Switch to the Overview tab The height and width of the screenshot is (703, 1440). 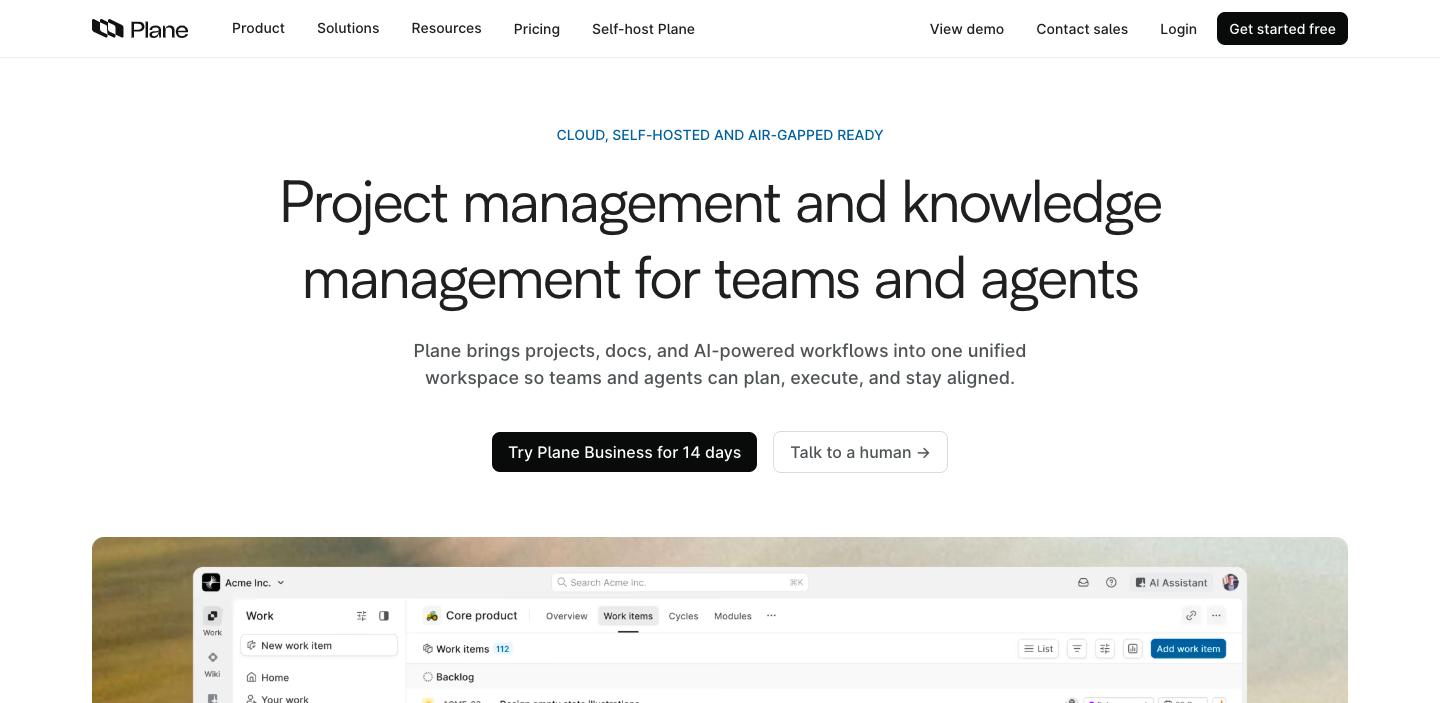[x=567, y=616]
